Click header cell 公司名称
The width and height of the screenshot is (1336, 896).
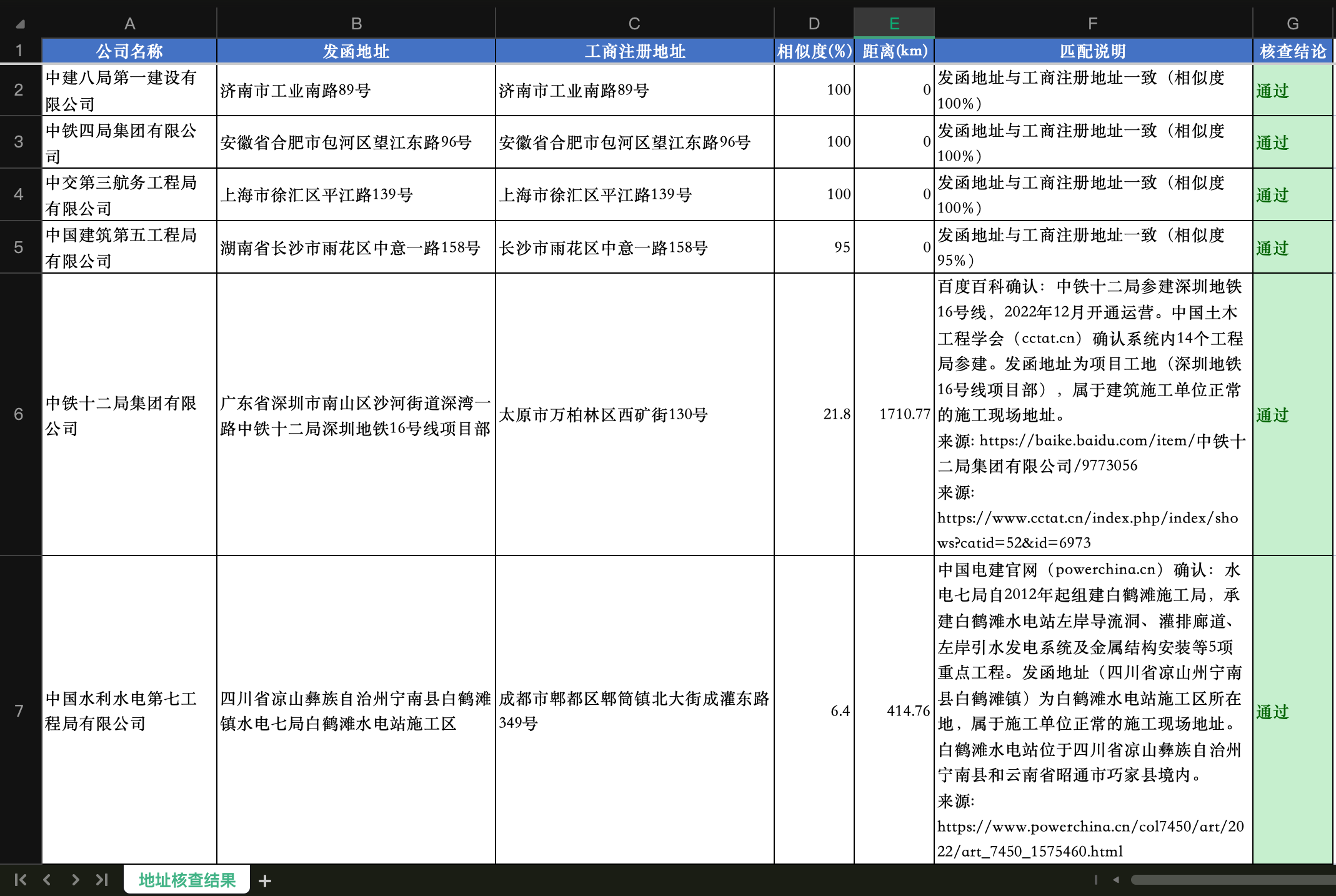tap(129, 51)
